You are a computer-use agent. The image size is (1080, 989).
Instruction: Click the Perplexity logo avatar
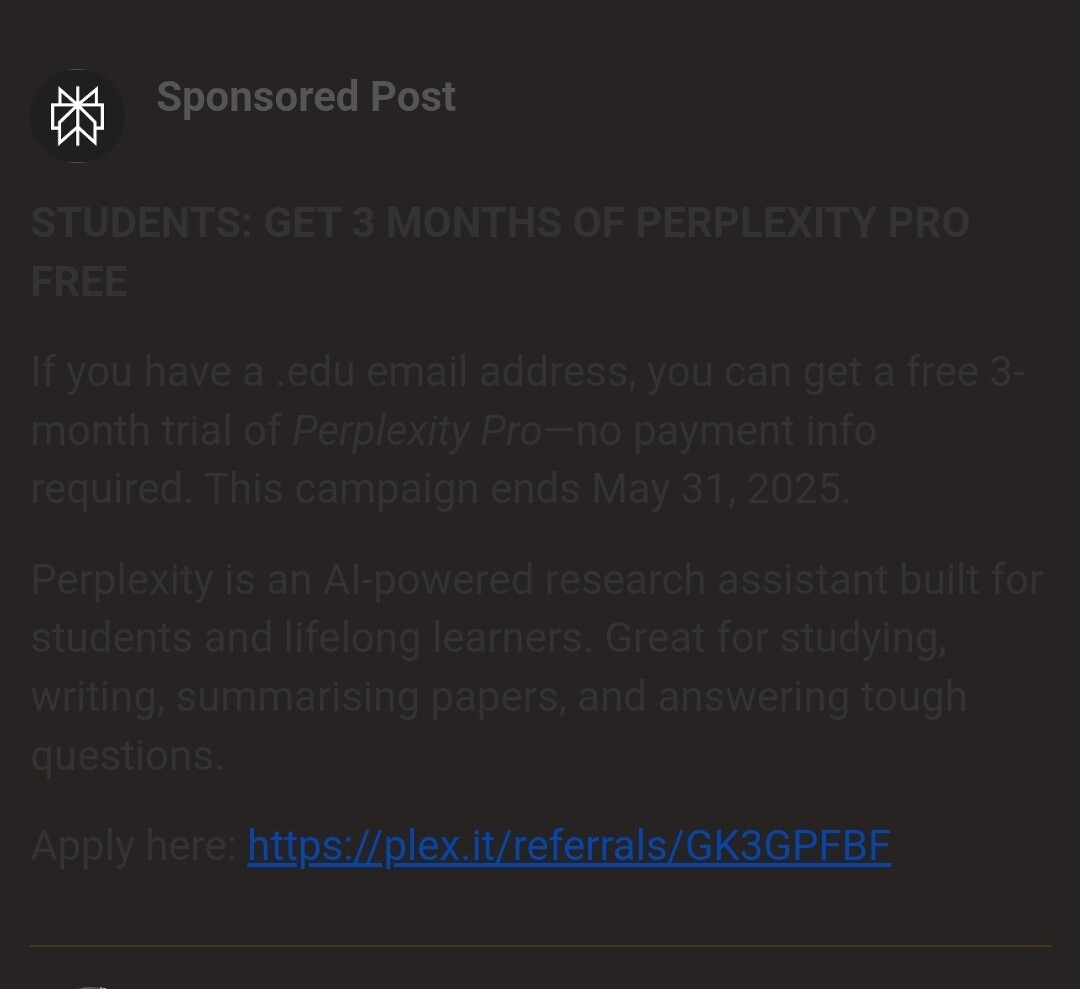point(77,115)
